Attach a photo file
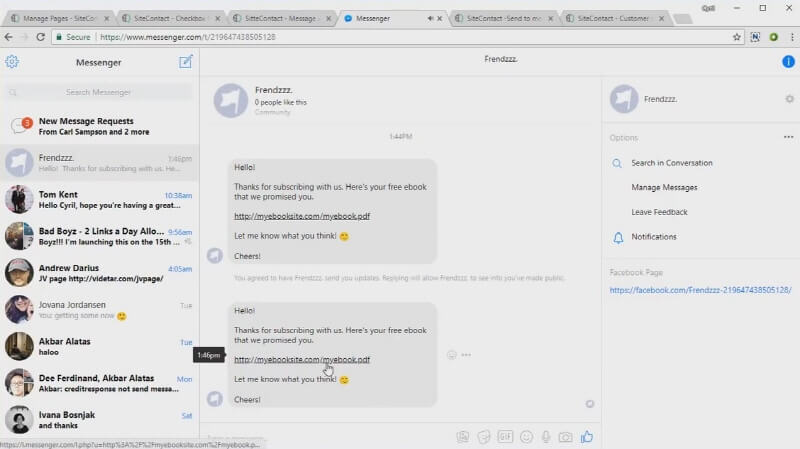This screenshot has height=449, width=800. tap(463, 437)
